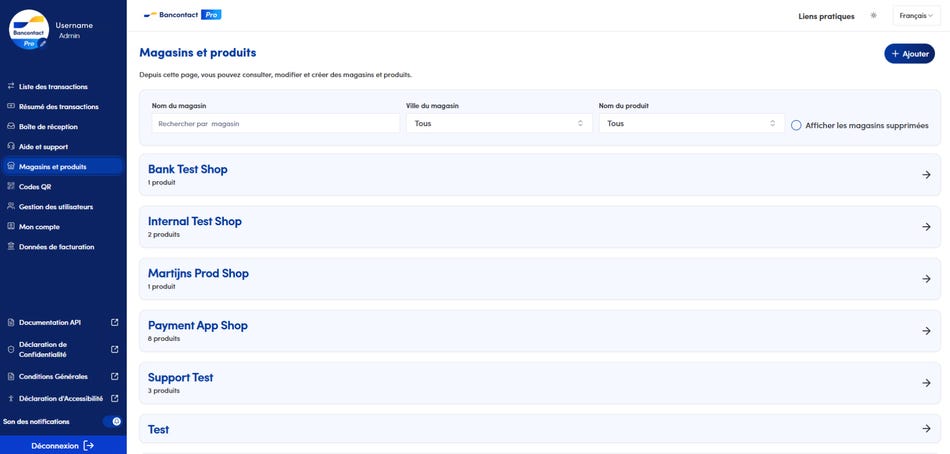Screen dimensions: 950x454
Task: Open Liste des transactions menu item
Action: coord(53,87)
